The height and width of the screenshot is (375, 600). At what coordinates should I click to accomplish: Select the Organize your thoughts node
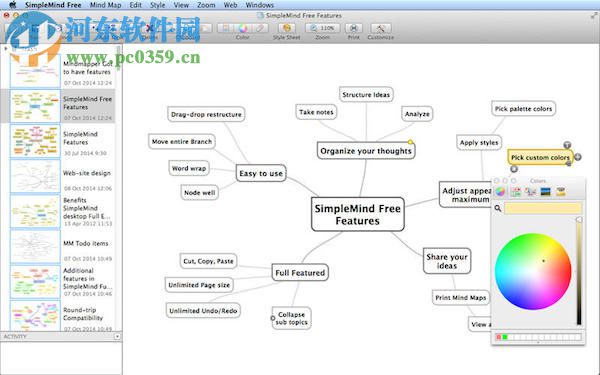366,151
